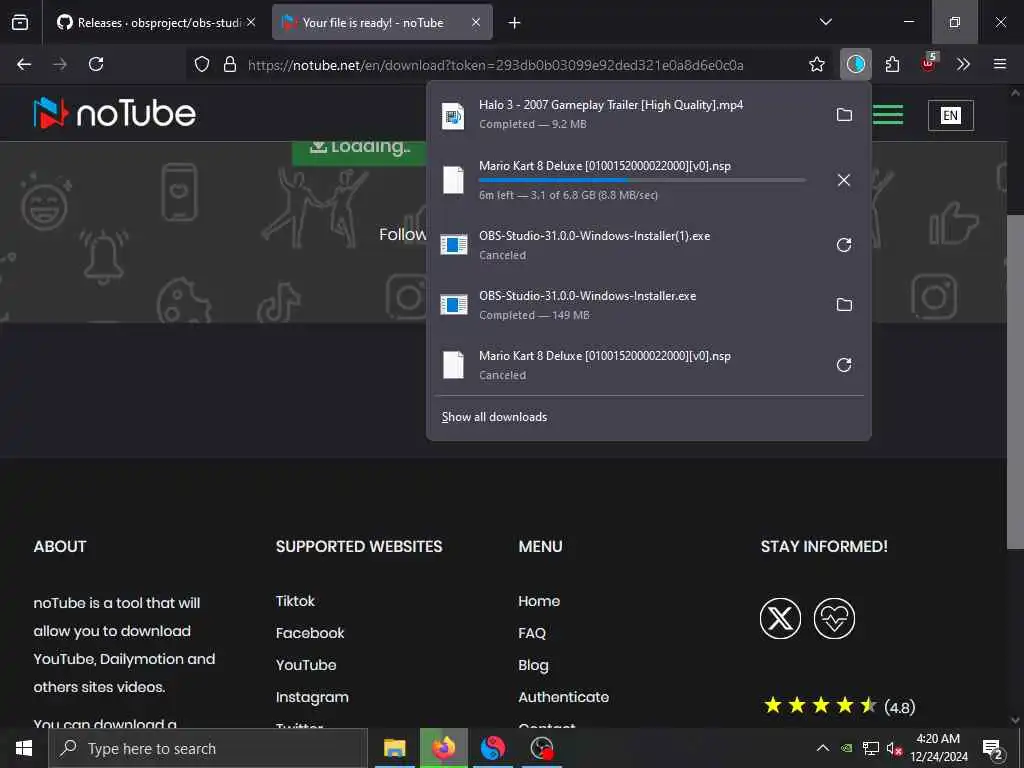Close the obsproject Releases tab

pos(251,22)
